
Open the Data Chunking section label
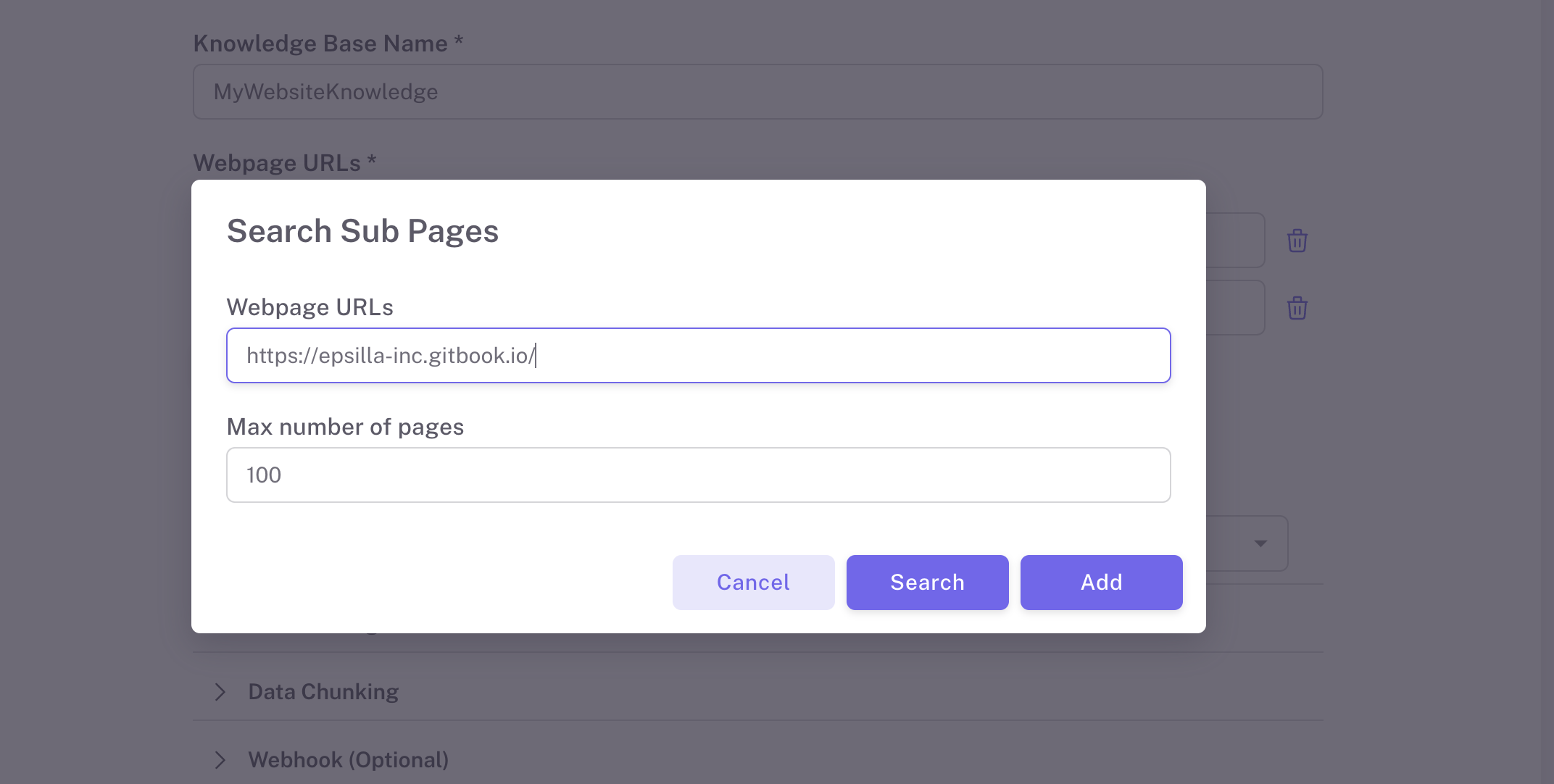[x=323, y=692]
